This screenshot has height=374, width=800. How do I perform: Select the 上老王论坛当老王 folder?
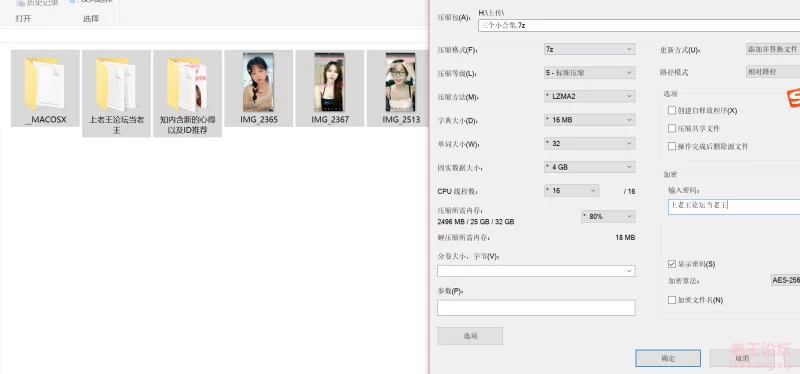[x=116, y=93]
